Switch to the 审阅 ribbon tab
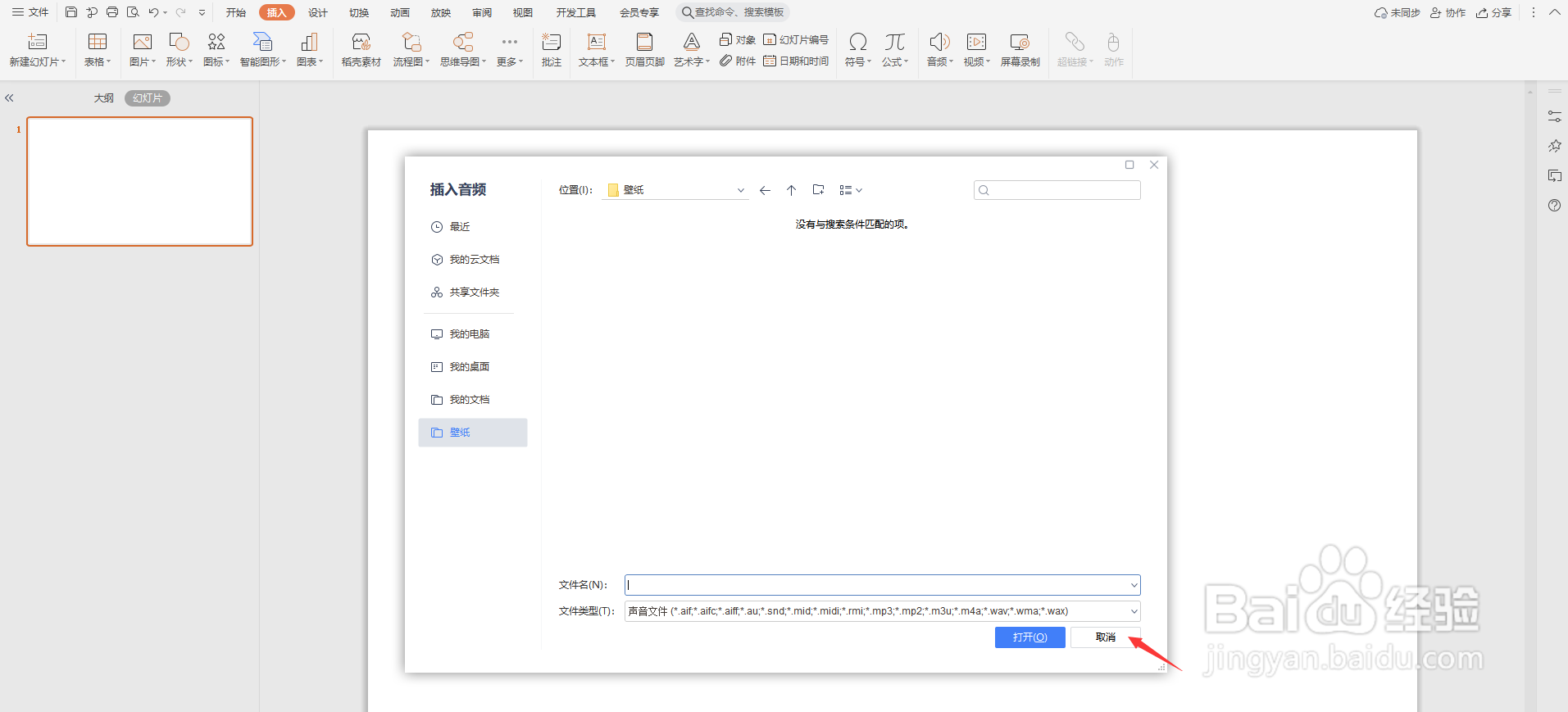The height and width of the screenshot is (712, 1568). 482,12
